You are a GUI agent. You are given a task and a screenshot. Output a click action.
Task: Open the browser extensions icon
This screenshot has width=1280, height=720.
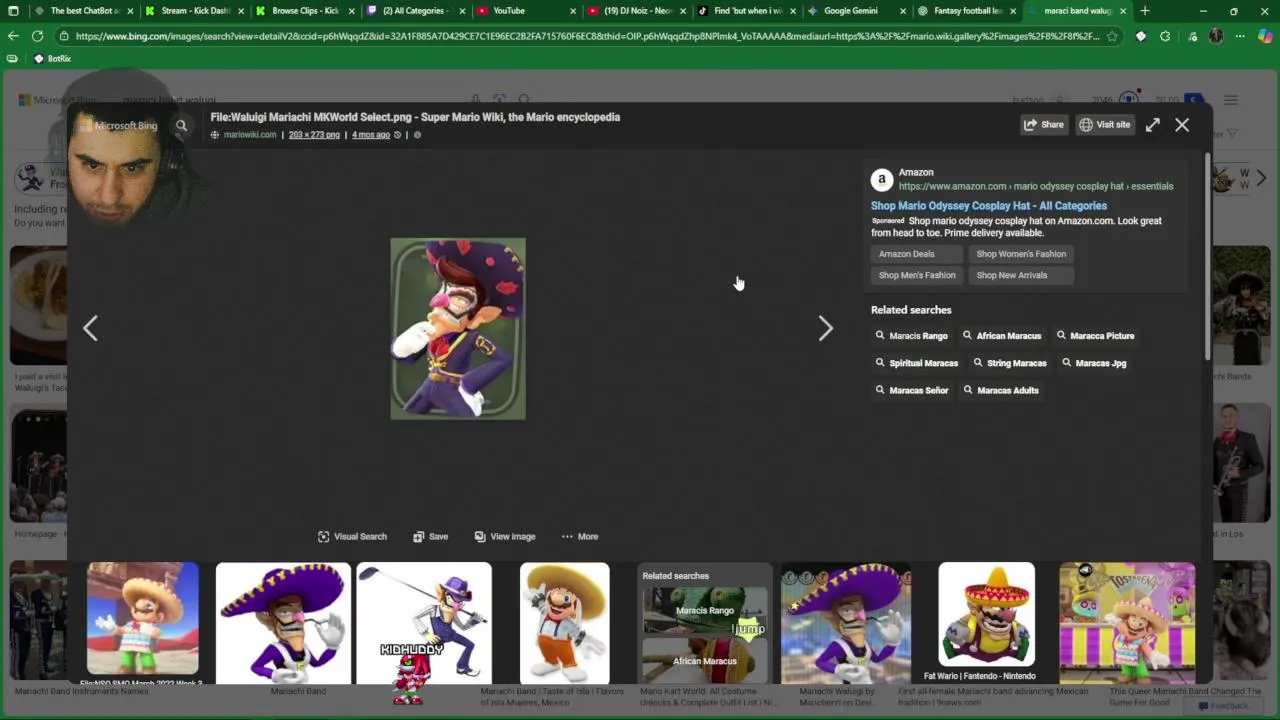pyautogui.click(x=1165, y=36)
